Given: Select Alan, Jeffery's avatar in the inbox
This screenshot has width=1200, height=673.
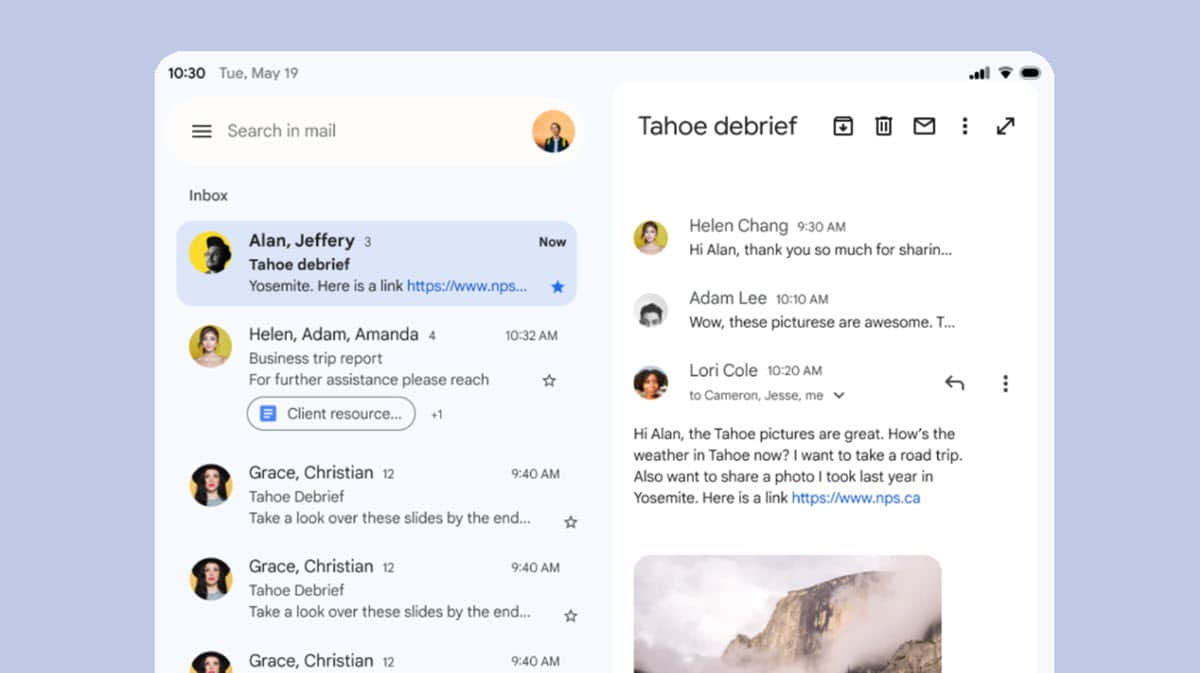Looking at the screenshot, I should (210, 252).
